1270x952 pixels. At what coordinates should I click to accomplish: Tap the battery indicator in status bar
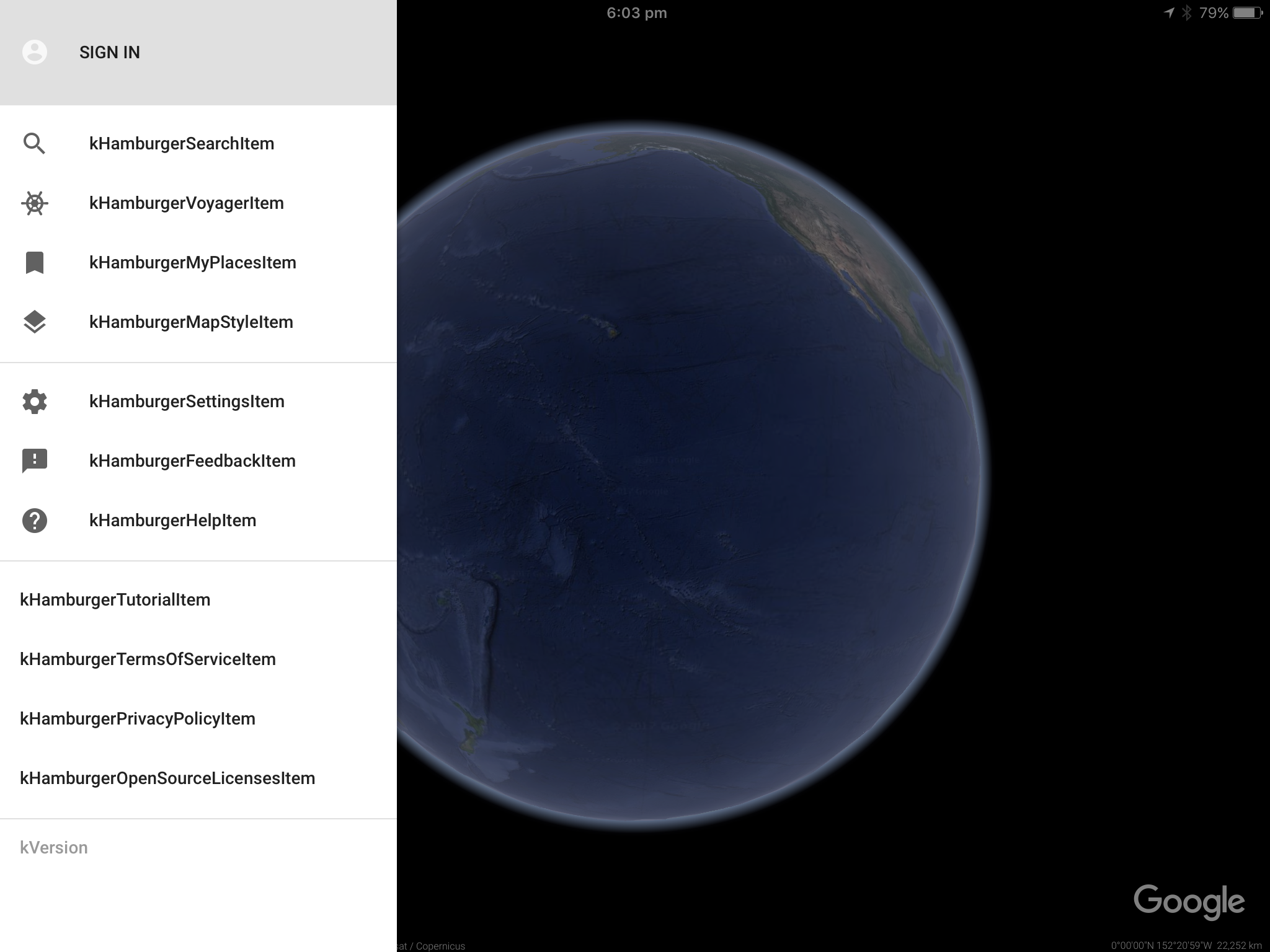point(1247,13)
